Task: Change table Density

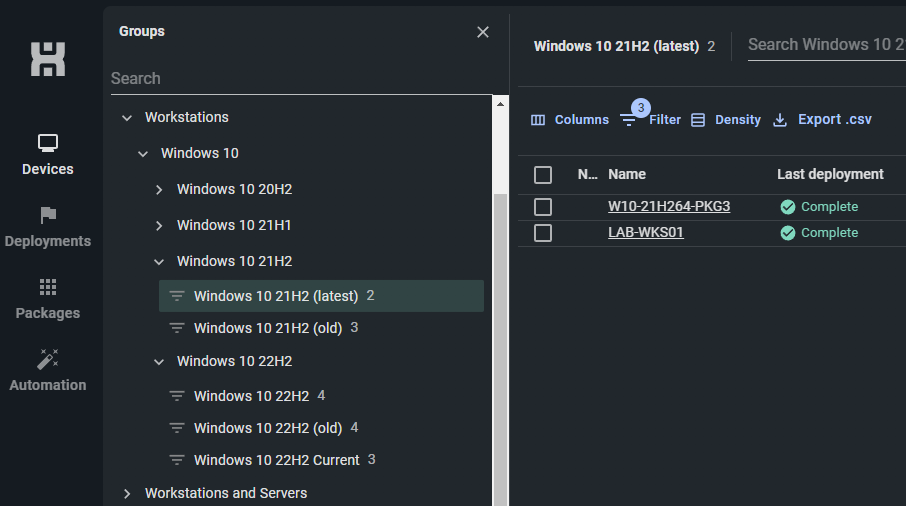Action: pyautogui.click(x=726, y=120)
